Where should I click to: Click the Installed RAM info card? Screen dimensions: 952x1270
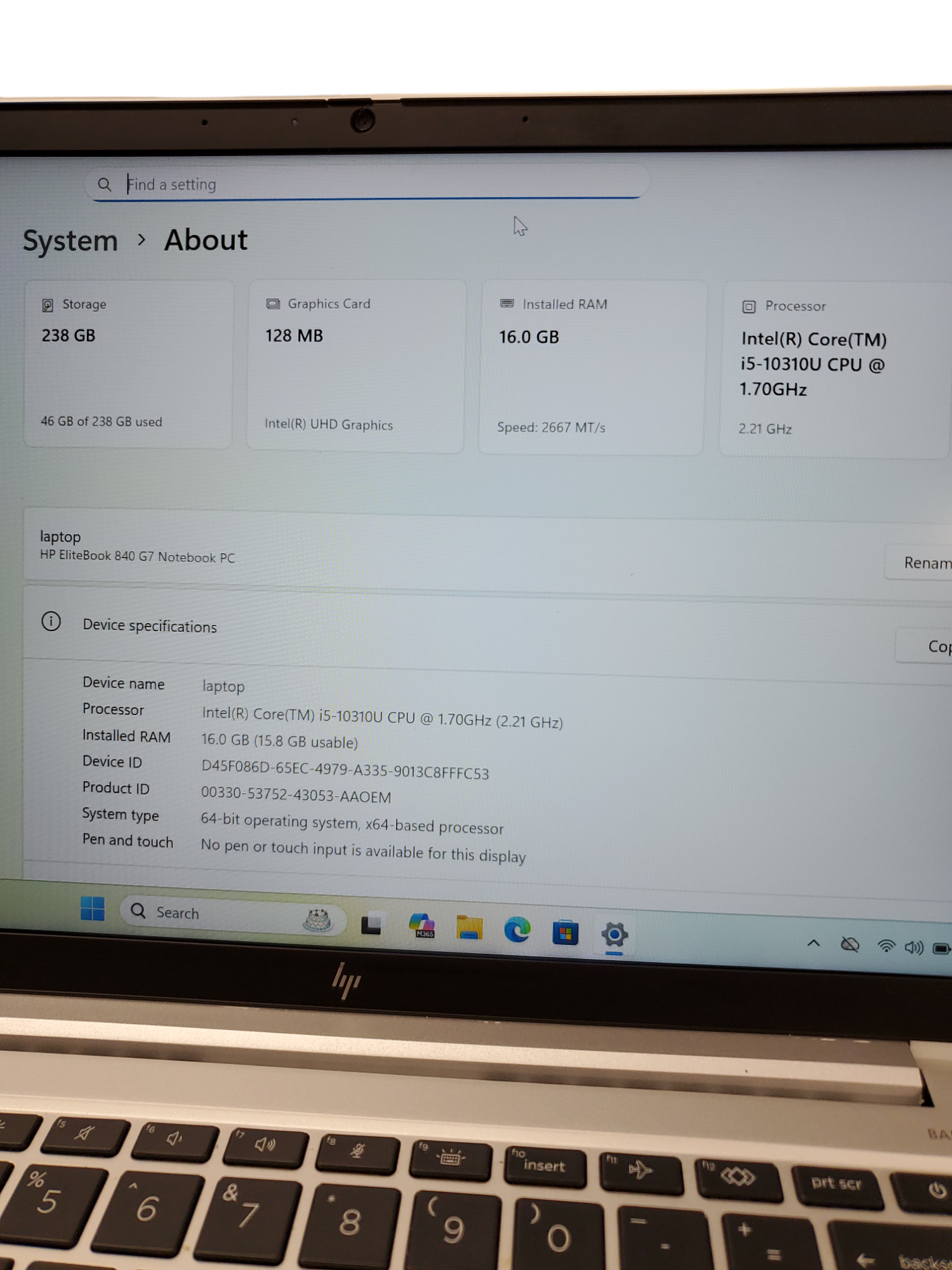coord(592,367)
